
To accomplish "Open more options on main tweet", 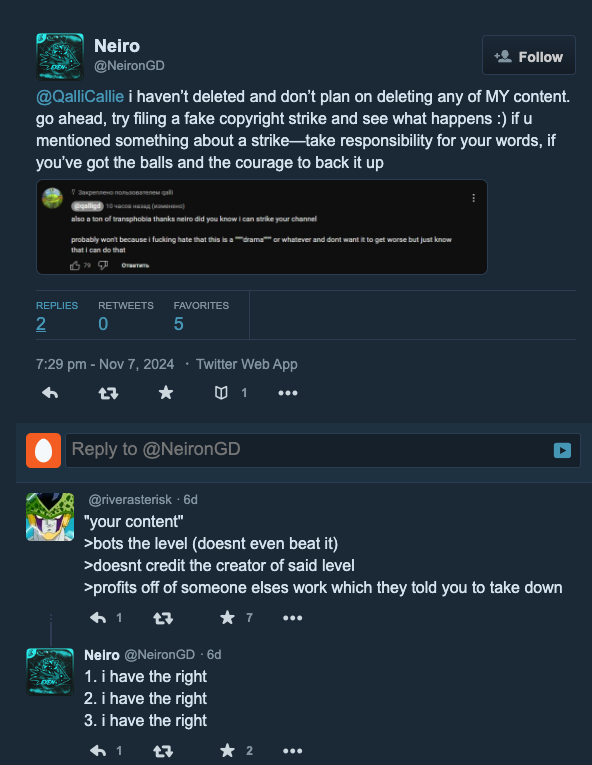I will 288,393.
